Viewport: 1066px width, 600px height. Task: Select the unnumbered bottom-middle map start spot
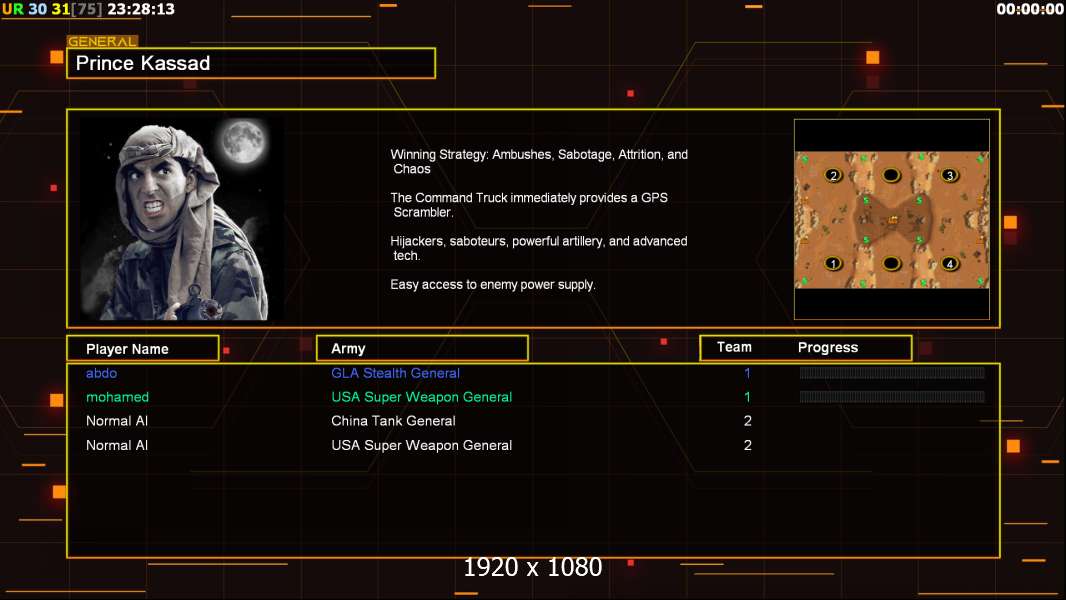click(891, 263)
